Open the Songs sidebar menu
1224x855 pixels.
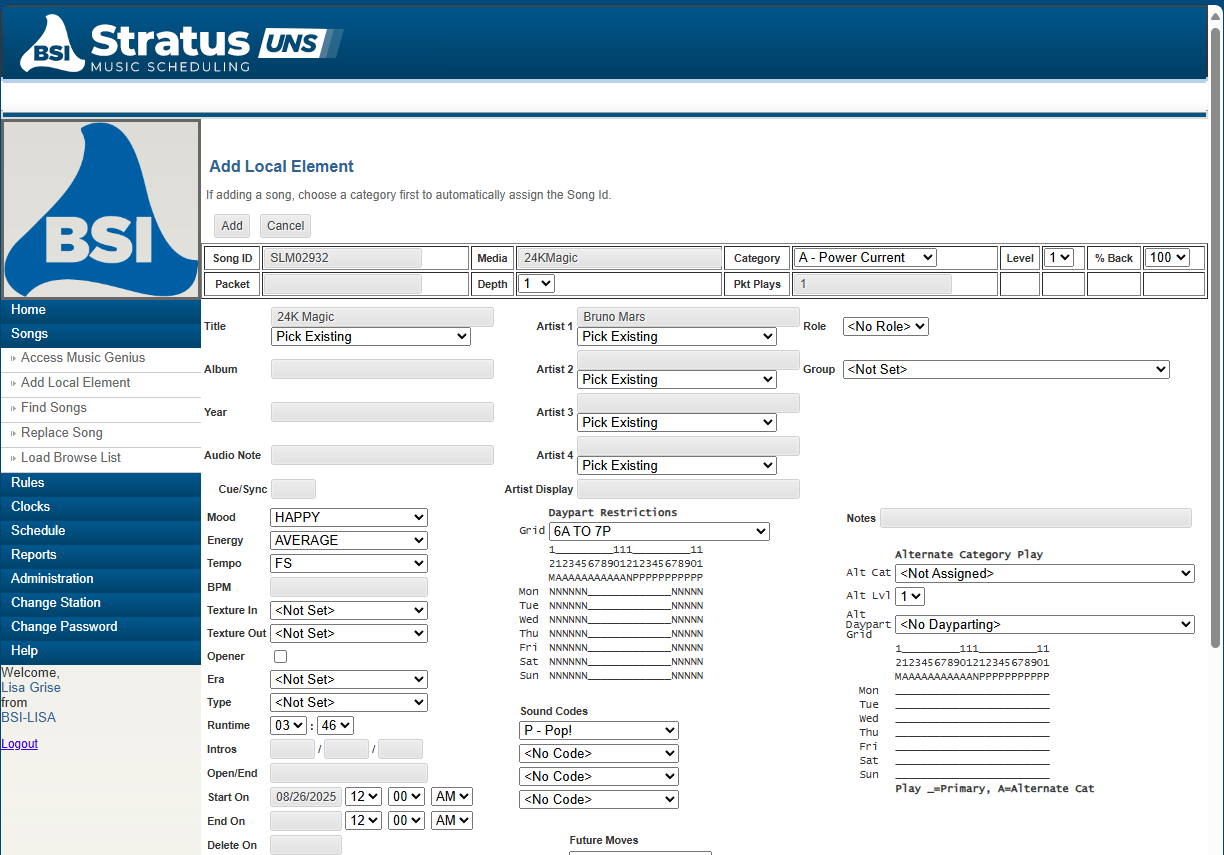[101, 334]
